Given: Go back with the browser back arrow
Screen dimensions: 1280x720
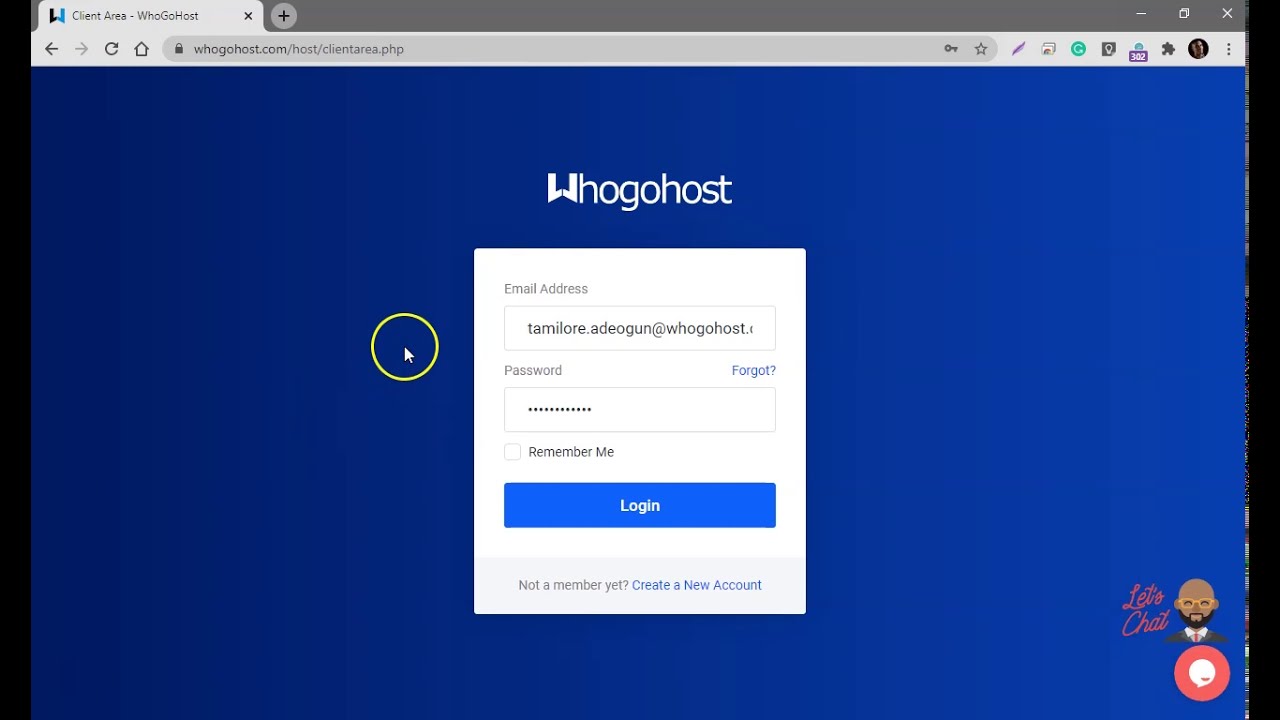Looking at the screenshot, I should point(51,49).
